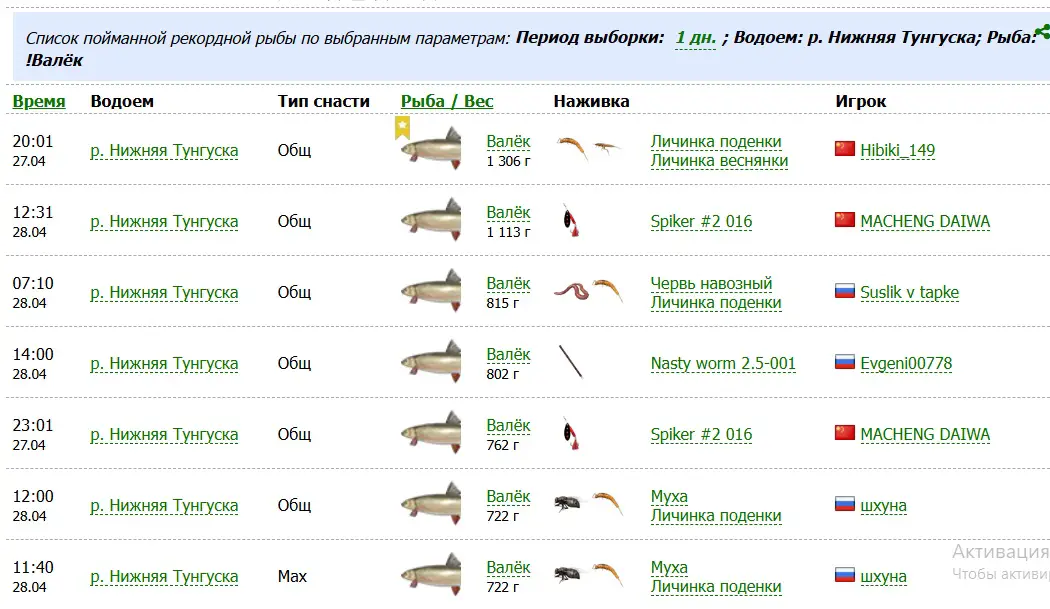Click the Nasty worm lure icon

tap(571, 362)
